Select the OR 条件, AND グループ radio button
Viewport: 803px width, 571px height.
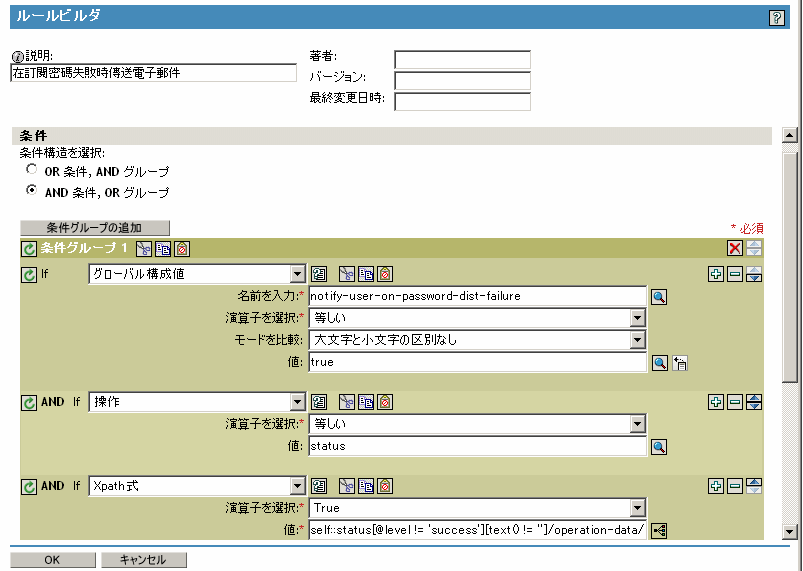click(32, 169)
